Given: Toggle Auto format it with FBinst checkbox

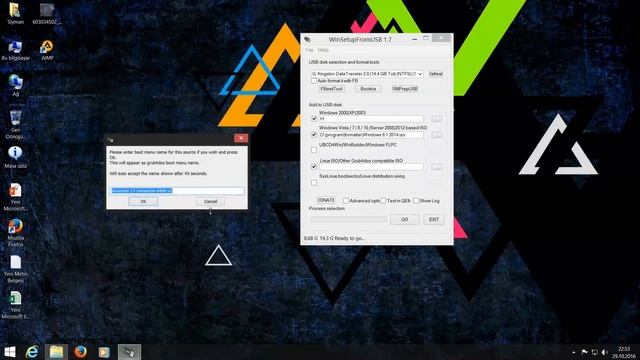Looking at the screenshot, I should pos(313,81).
